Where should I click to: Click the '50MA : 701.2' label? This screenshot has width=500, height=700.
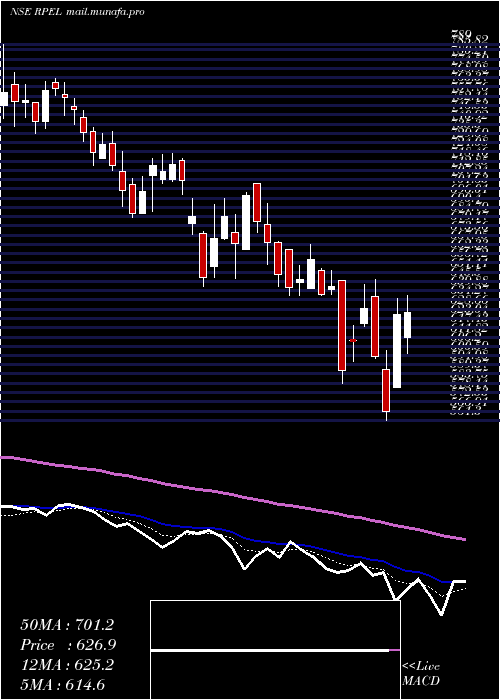coord(67,625)
